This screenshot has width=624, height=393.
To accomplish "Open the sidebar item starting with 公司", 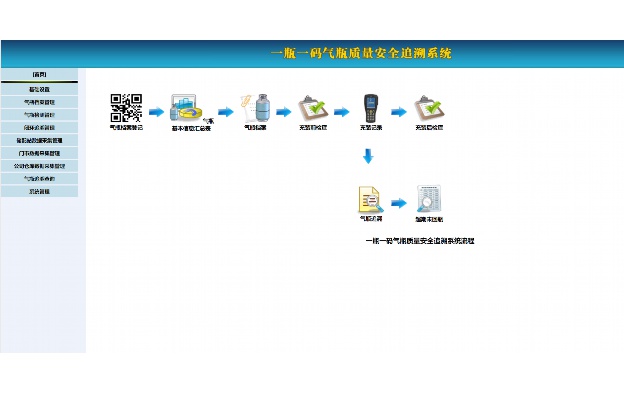I will 39,166.
